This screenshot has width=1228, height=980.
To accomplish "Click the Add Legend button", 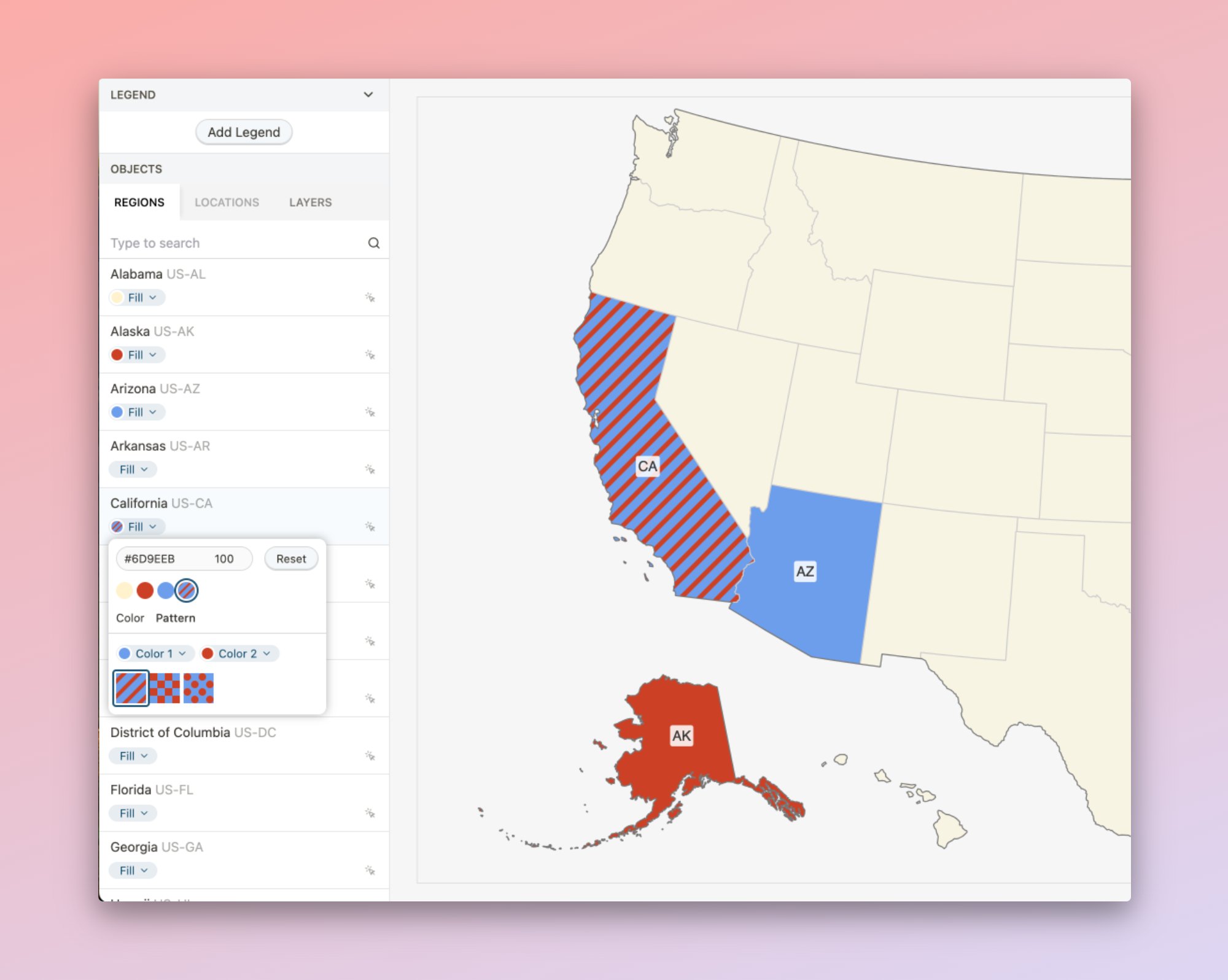I will 244,132.
